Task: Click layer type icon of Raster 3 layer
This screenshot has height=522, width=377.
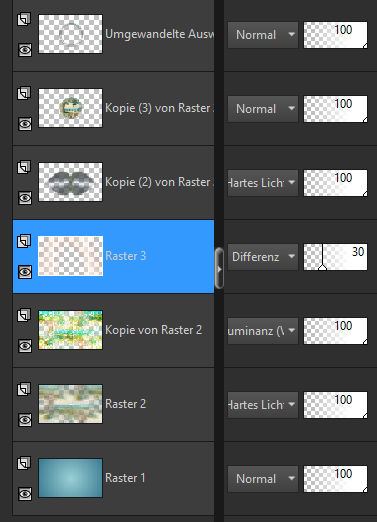Action: coord(24,241)
